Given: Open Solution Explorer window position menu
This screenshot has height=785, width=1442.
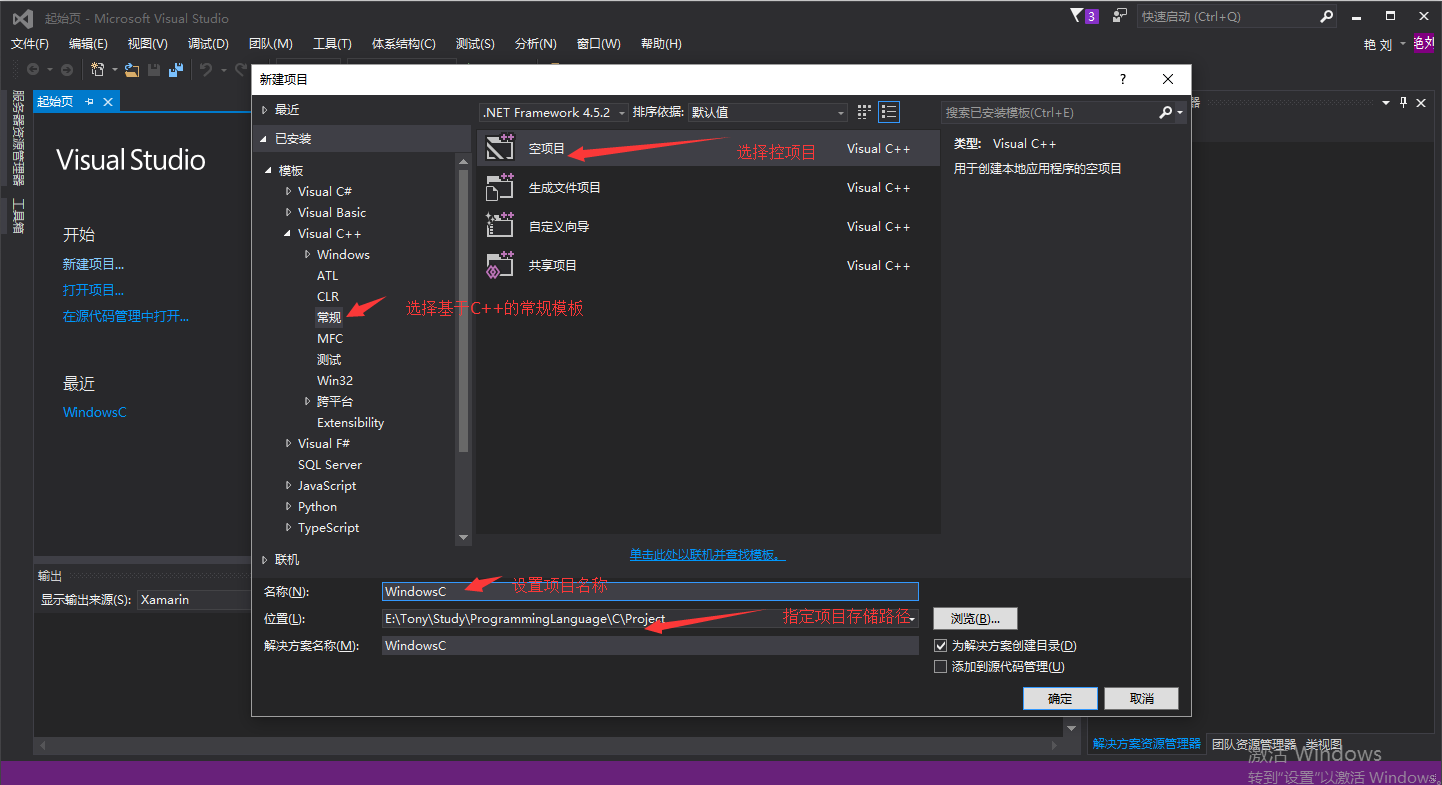Looking at the screenshot, I should pos(1386,102).
